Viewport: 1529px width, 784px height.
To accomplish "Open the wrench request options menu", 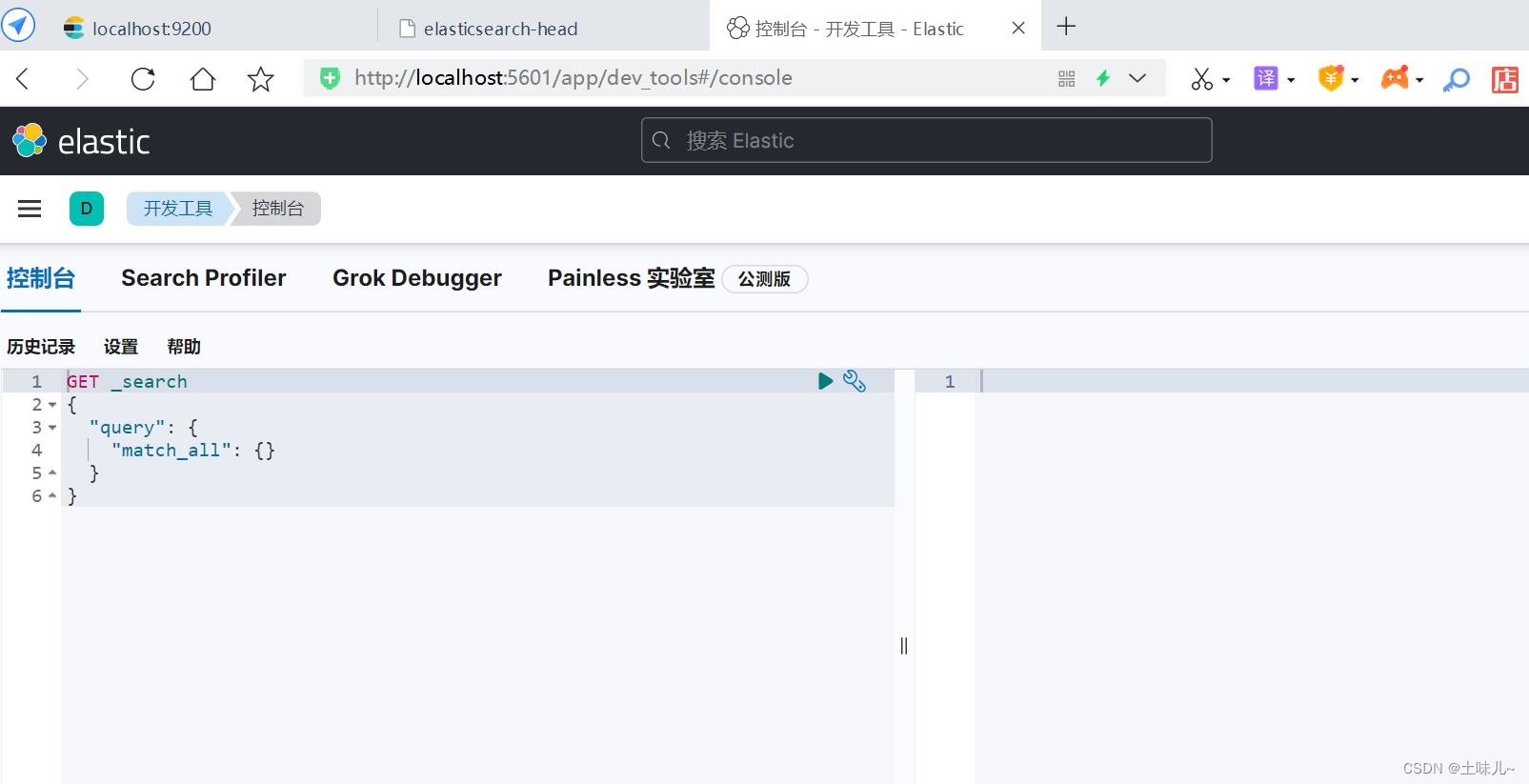I will pyautogui.click(x=855, y=381).
